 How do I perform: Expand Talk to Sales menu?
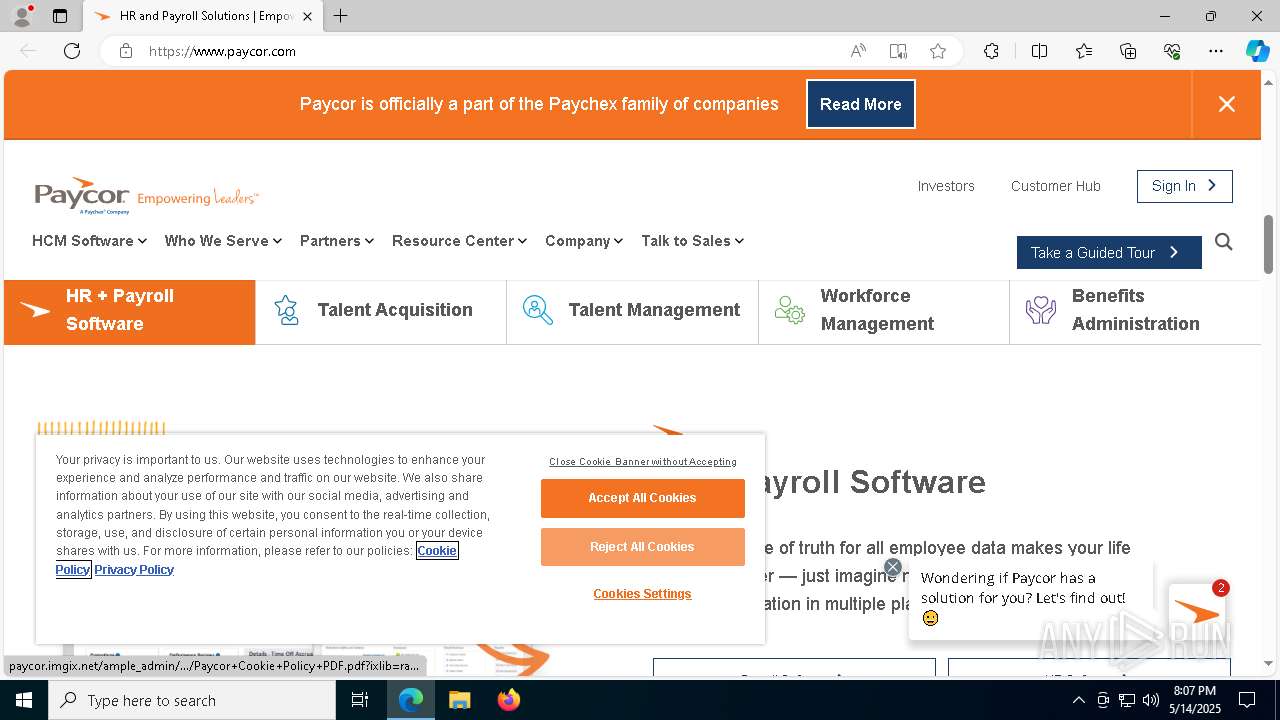click(x=692, y=241)
